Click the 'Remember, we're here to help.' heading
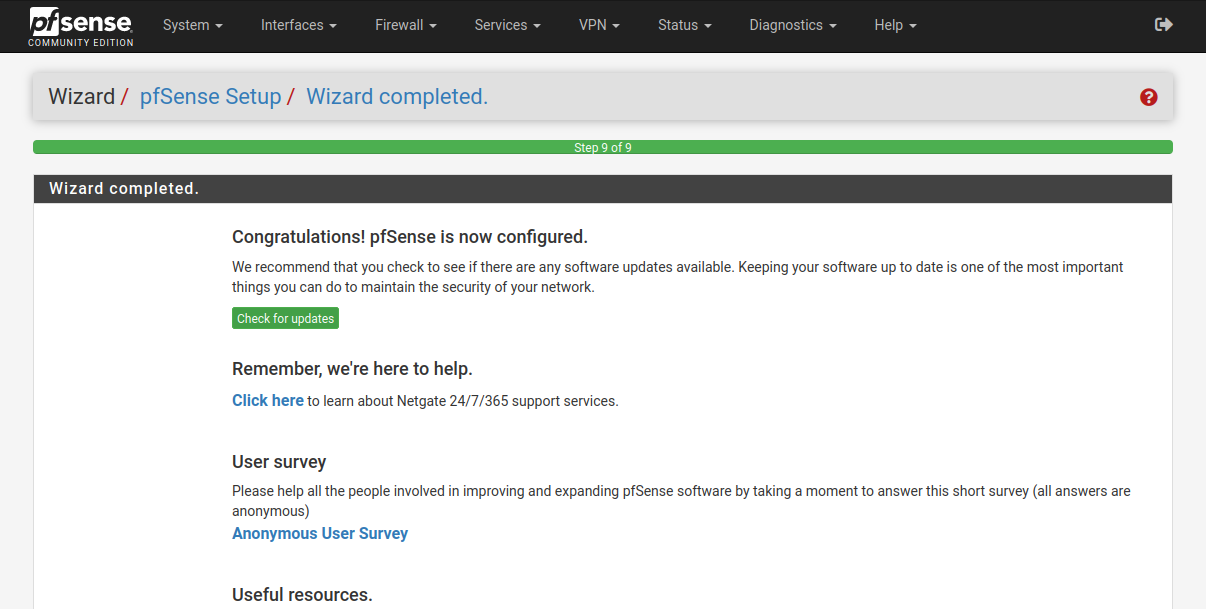The height and width of the screenshot is (609, 1206). [352, 369]
